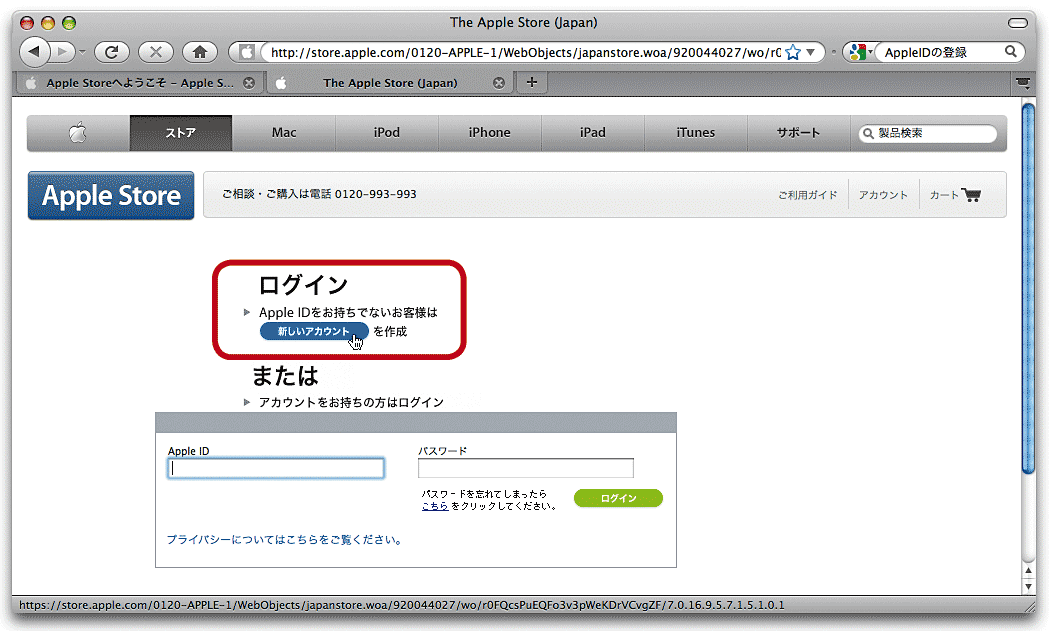Click the scrollbar up arrow

[x=1028, y=572]
